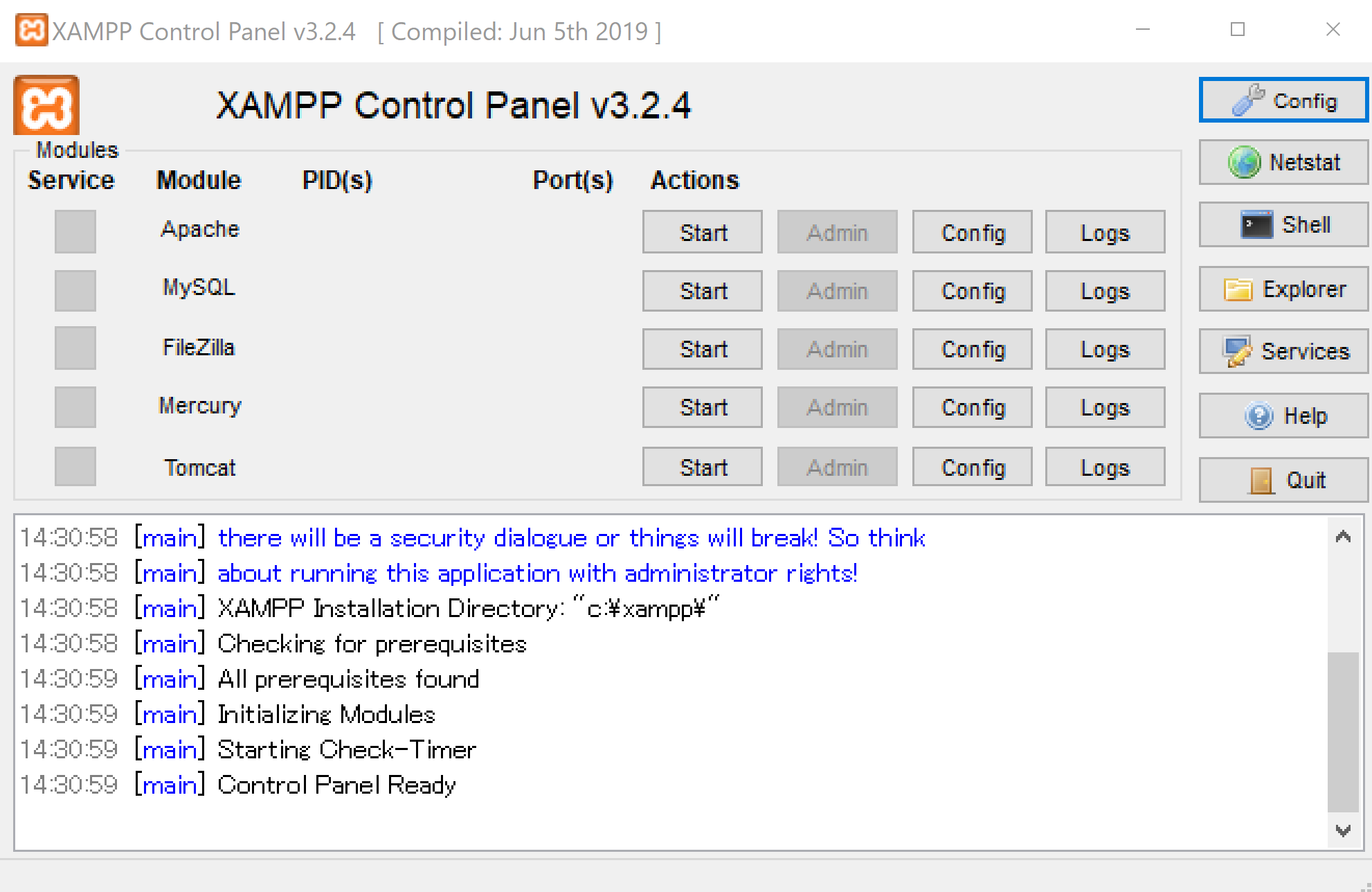Screen dimensions: 1372x892
Task: Click the log scrollbar down arrow
Action: click(x=1343, y=830)
